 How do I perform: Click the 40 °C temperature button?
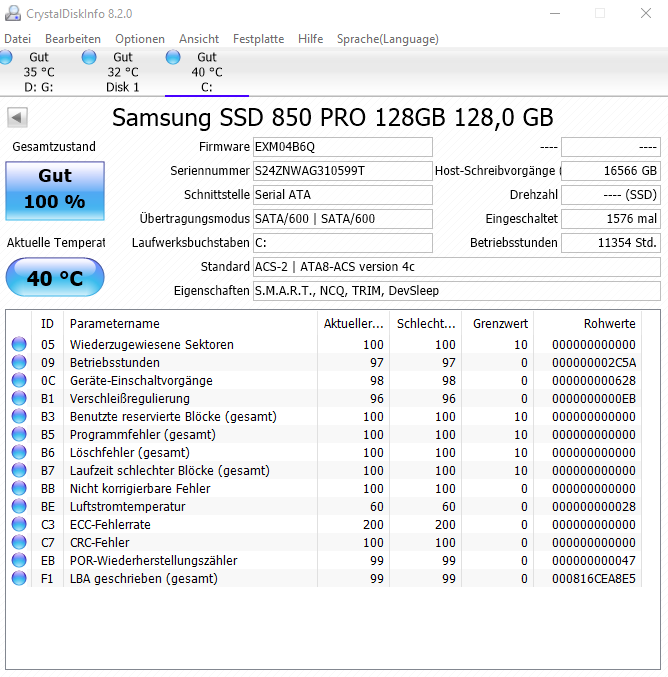pos(55,277)
